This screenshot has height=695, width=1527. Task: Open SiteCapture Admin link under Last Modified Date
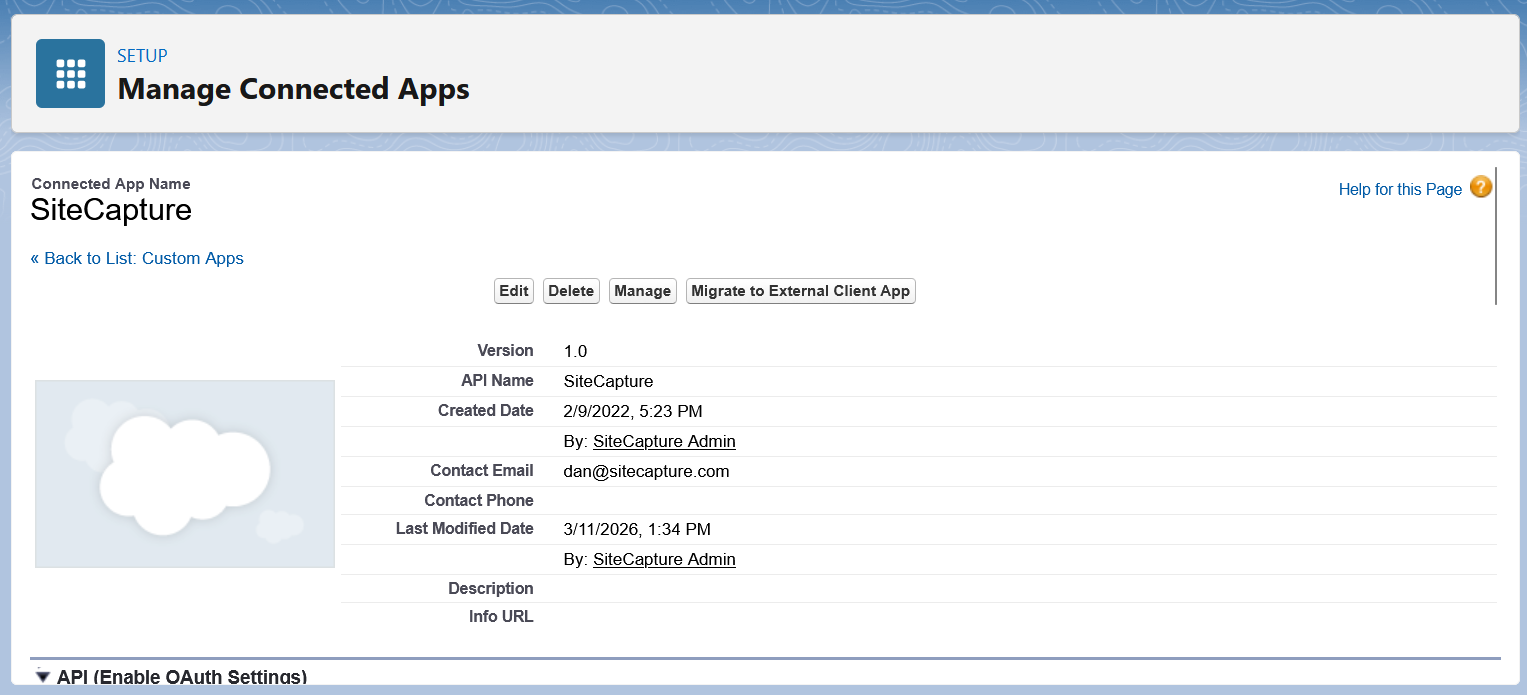(664, 559)
